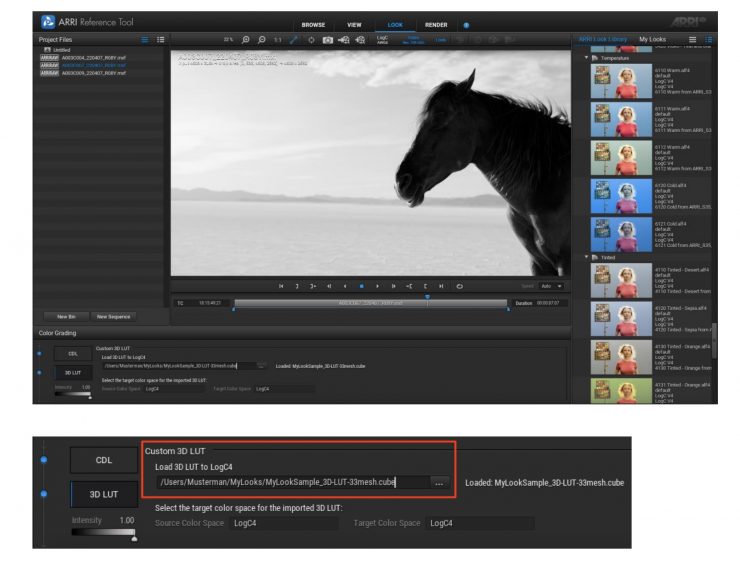Click the camera snapshot icon in viewer toolbar

tap(327, 39)
